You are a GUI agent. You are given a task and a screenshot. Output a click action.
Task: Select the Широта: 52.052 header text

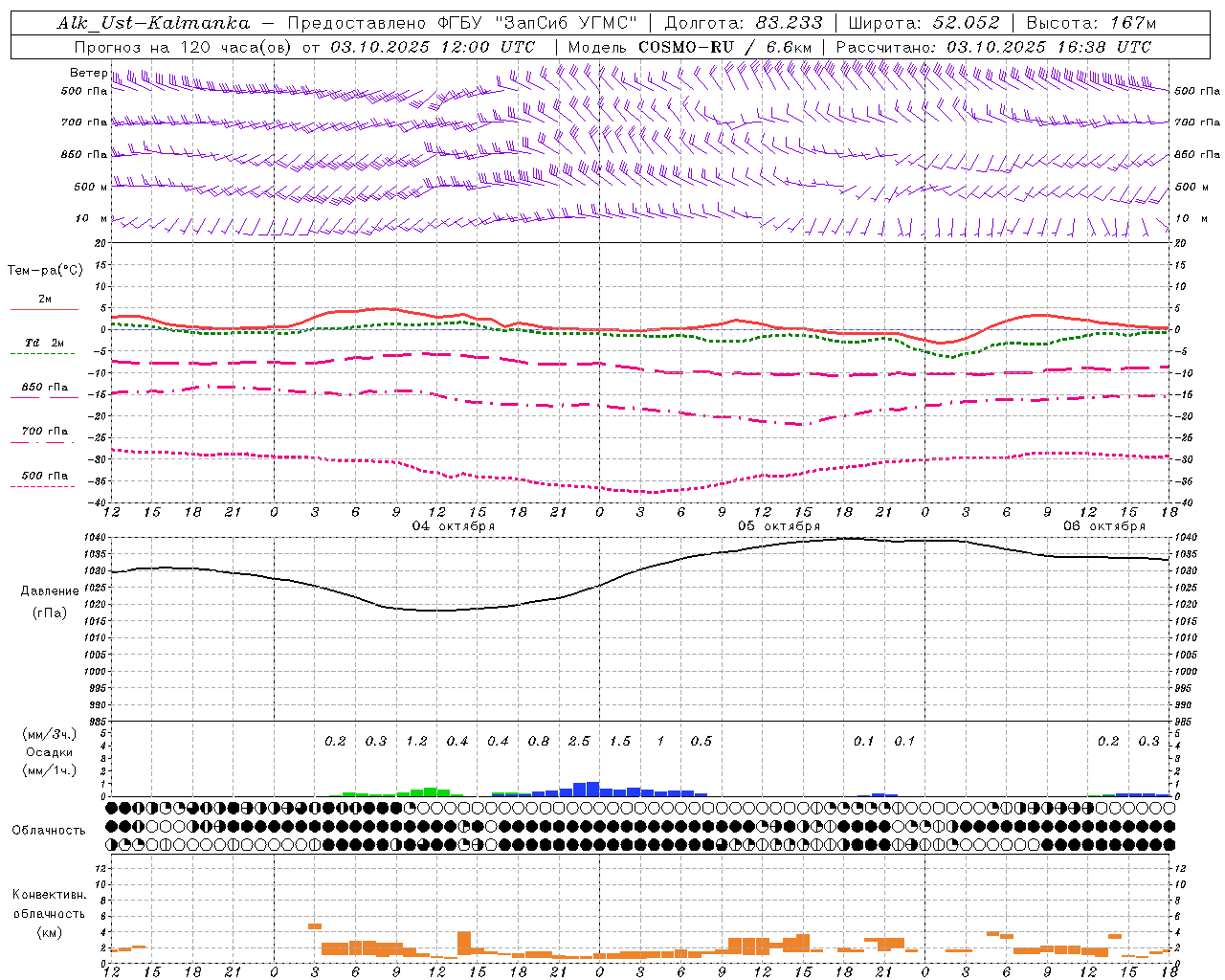click(x=924, y=23)
